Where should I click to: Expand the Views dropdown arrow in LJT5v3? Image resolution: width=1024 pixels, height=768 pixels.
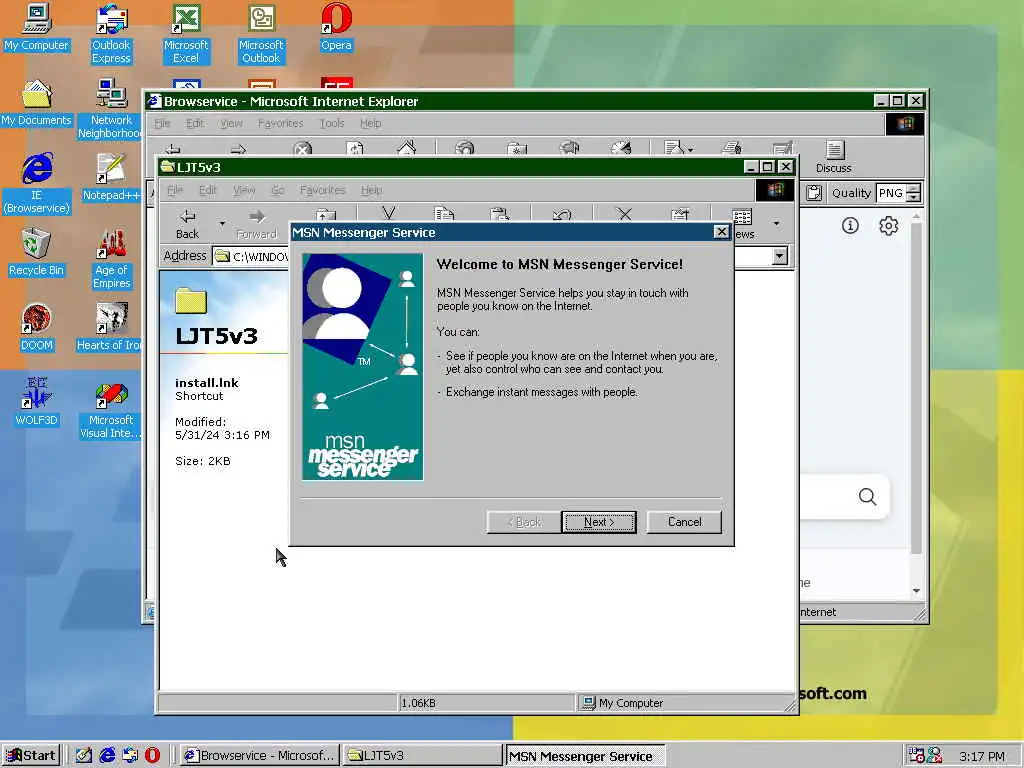(x=776, y=224)
